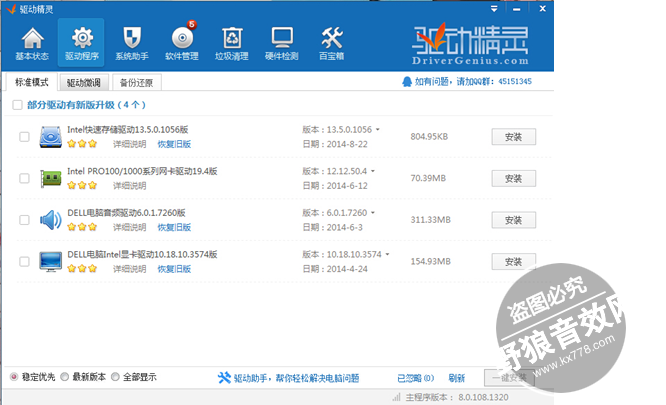Click the file size 154.93MB

(x=430, y=261)
